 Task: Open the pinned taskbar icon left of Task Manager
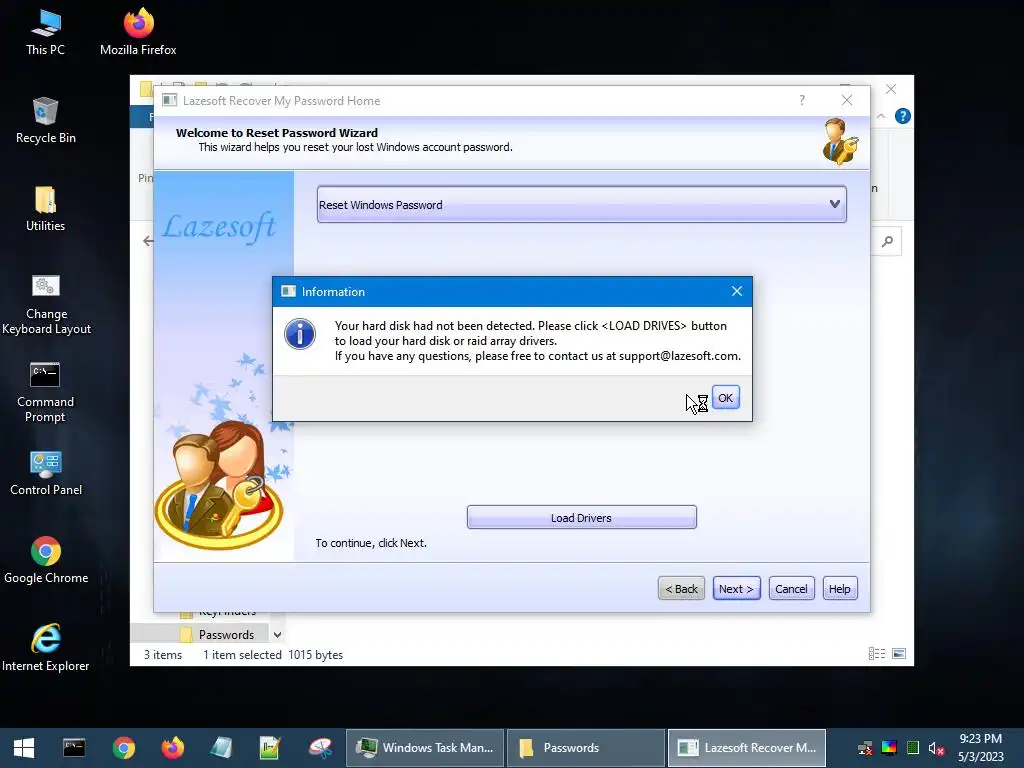tap(320, 748)
